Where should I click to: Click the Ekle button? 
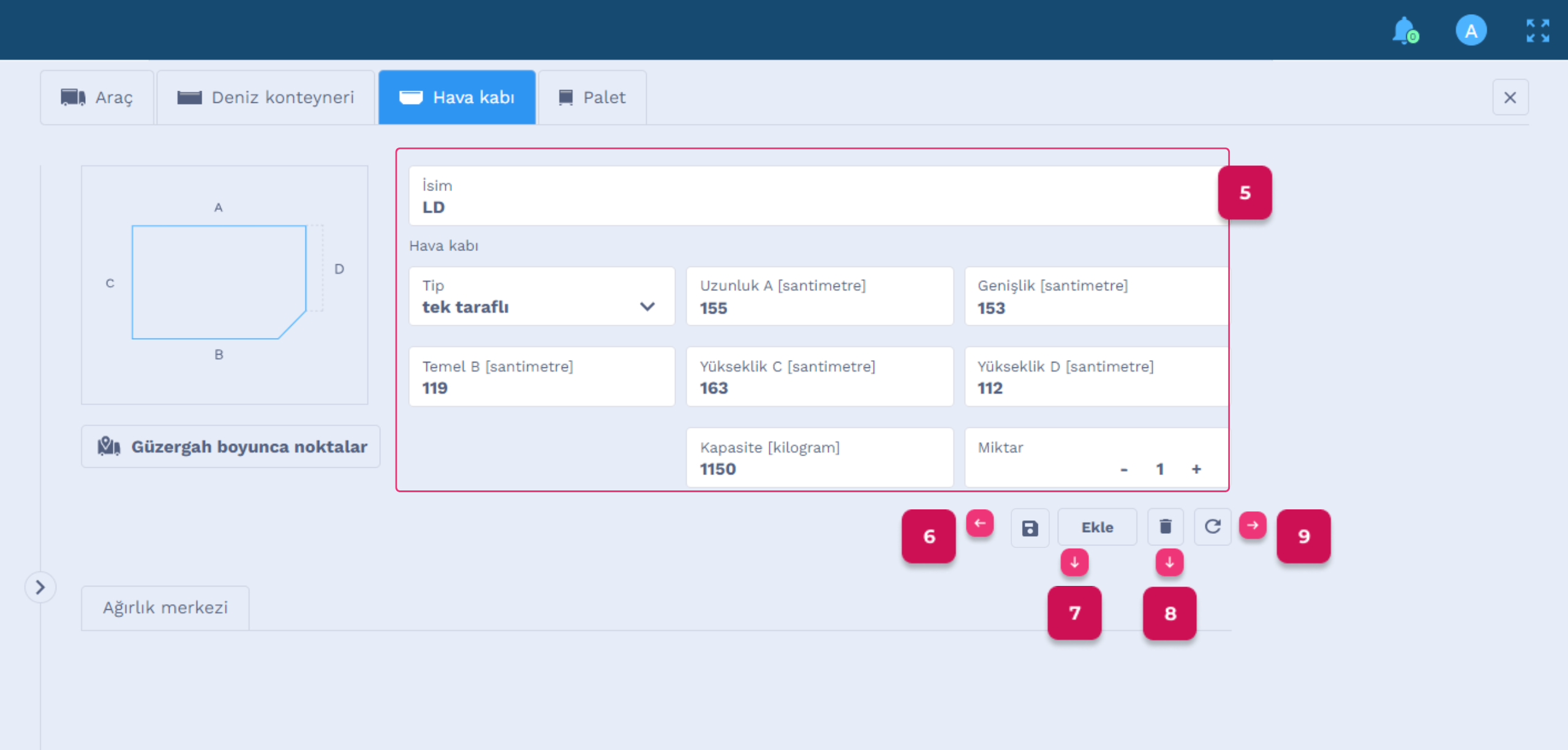click(x=1097, y=527)
